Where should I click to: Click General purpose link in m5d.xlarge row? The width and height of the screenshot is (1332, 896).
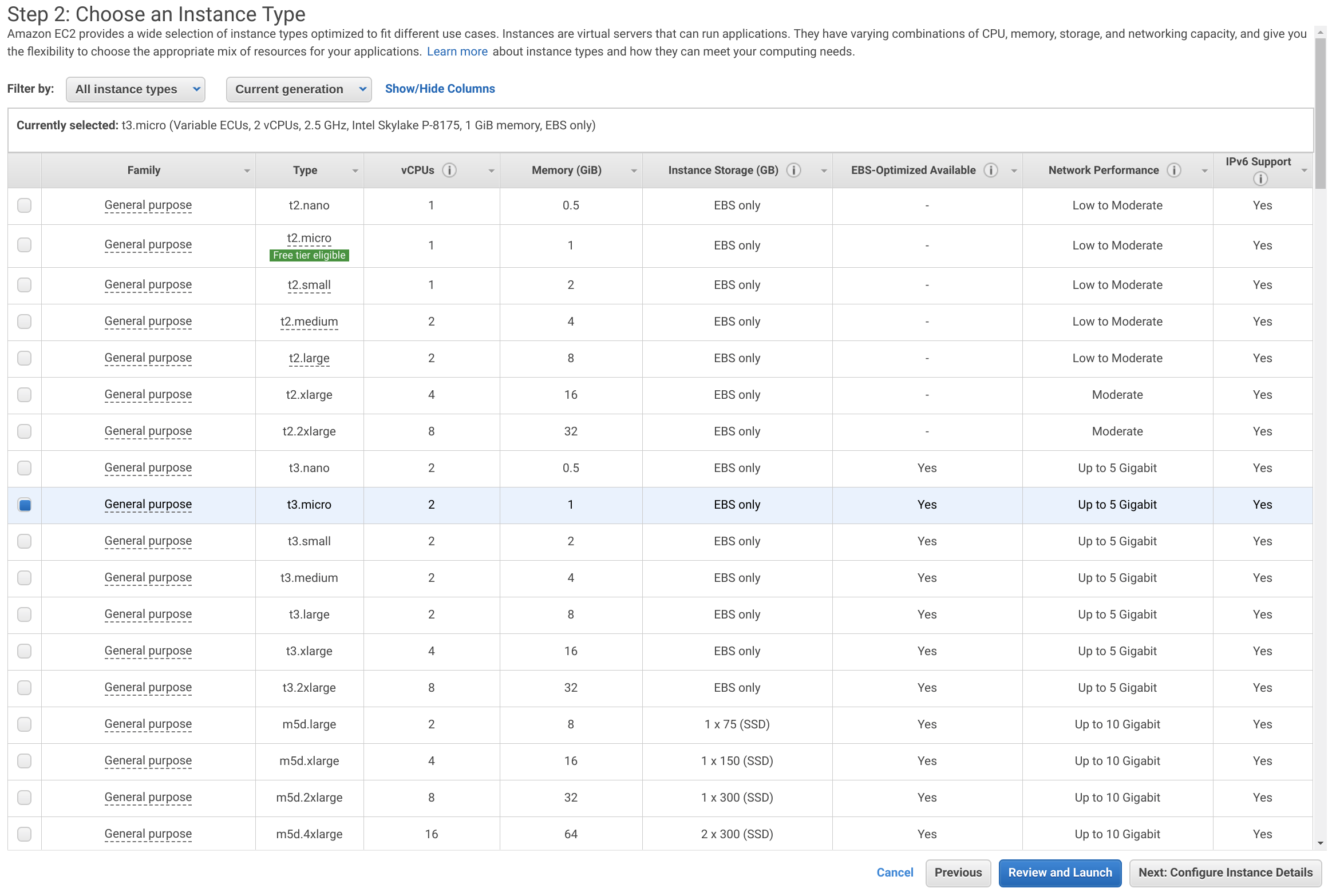coord(148,761)
